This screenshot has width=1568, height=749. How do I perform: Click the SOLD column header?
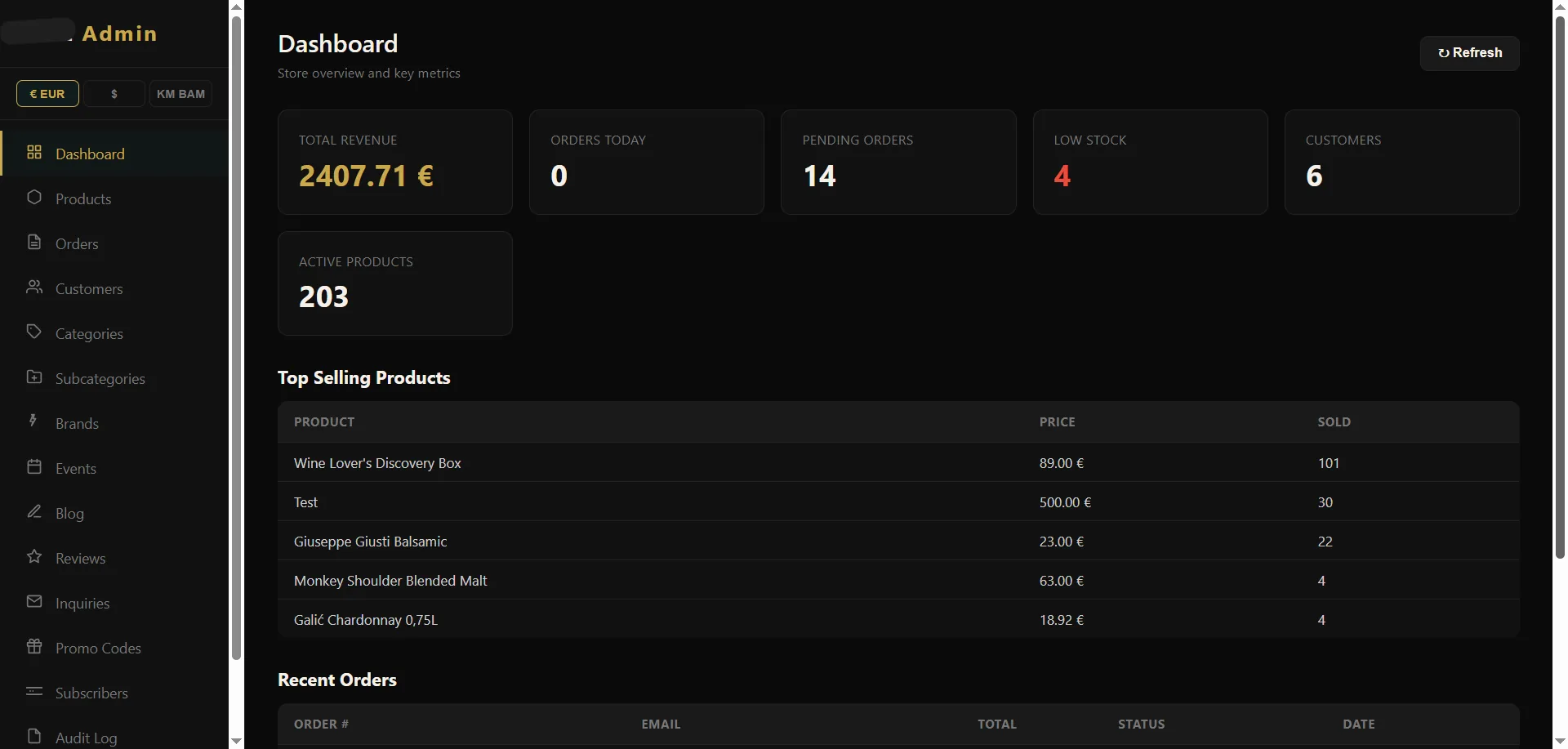coord(1334,422)
